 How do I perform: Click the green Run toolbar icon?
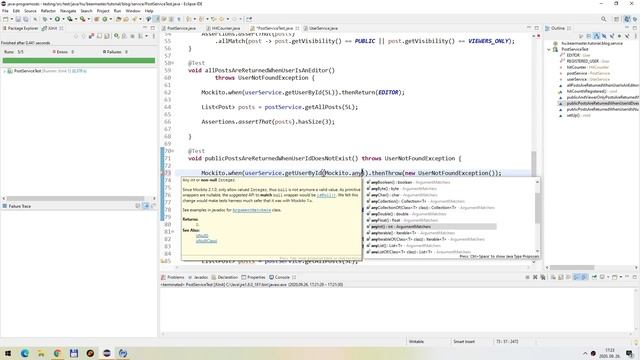pos(57,19)
